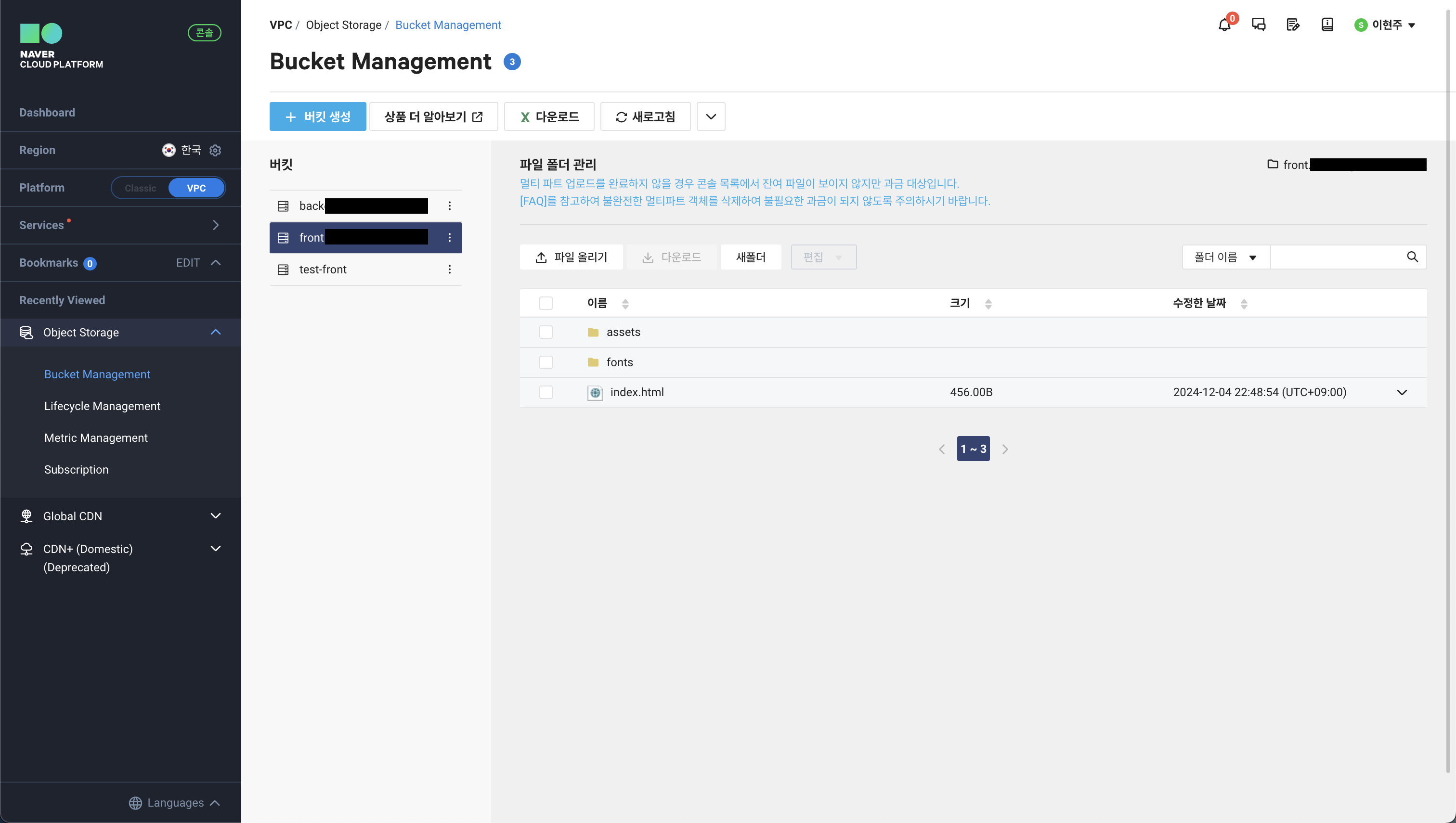The image size is (1456, 823).
Task: Sort the list by 크기 column arrows
Action: coord(988,304)
